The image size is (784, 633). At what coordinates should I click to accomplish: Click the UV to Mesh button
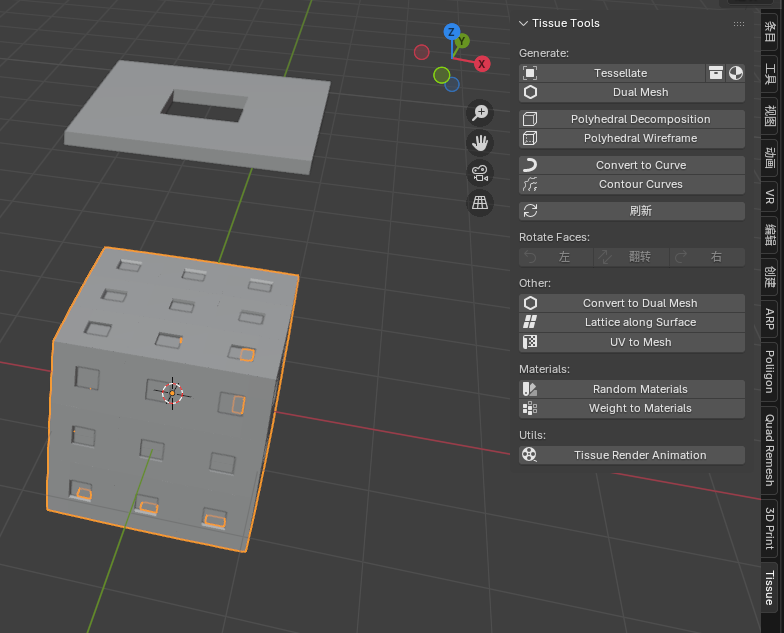[x=632, y=342]
